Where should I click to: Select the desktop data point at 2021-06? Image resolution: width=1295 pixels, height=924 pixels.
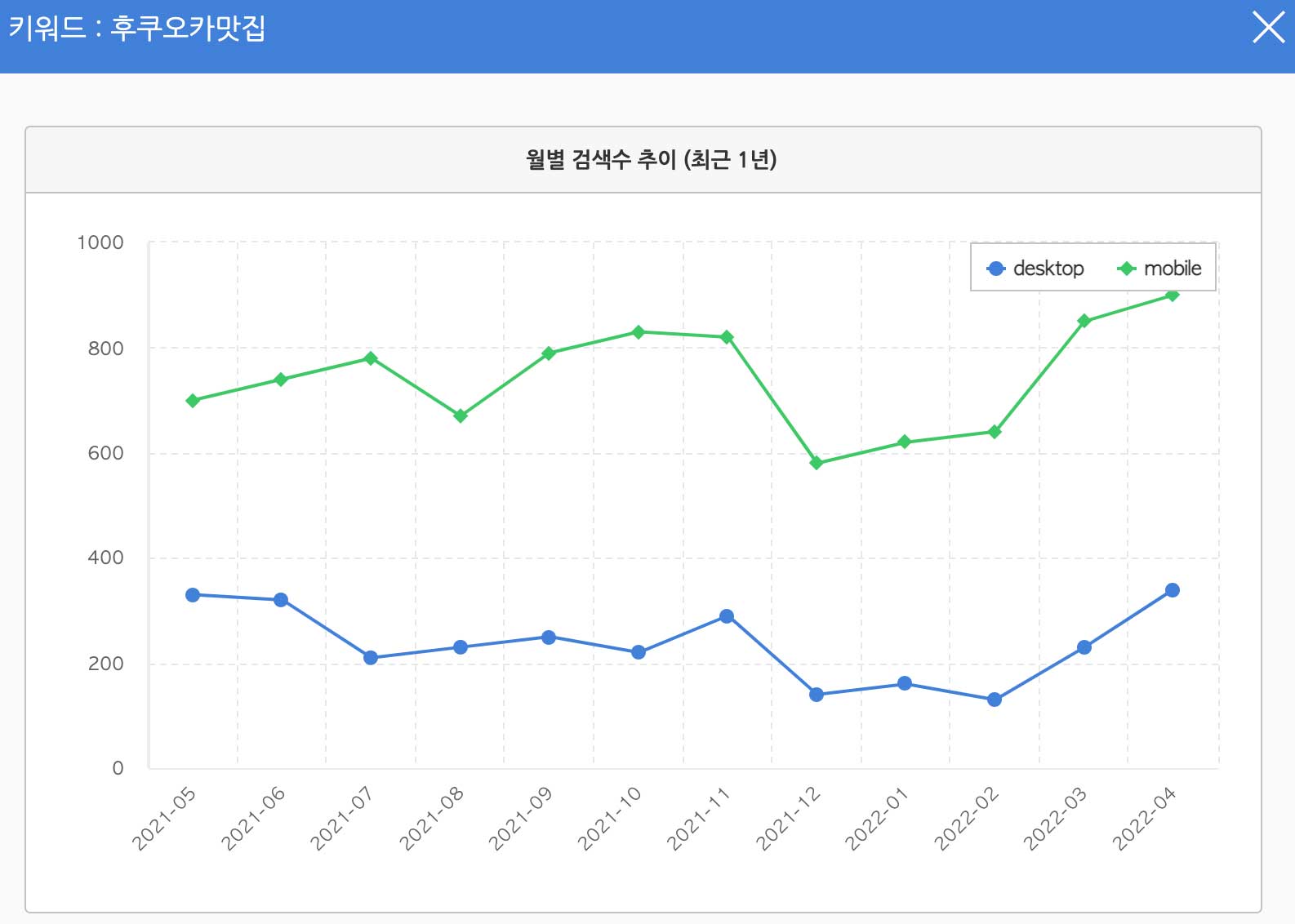[281, 600]
